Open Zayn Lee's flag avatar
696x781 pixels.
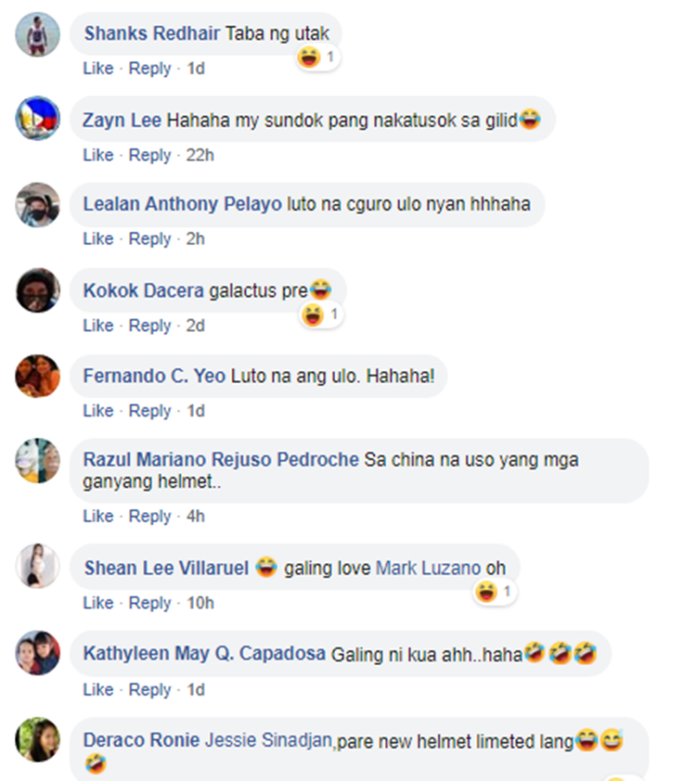(38, 118)
